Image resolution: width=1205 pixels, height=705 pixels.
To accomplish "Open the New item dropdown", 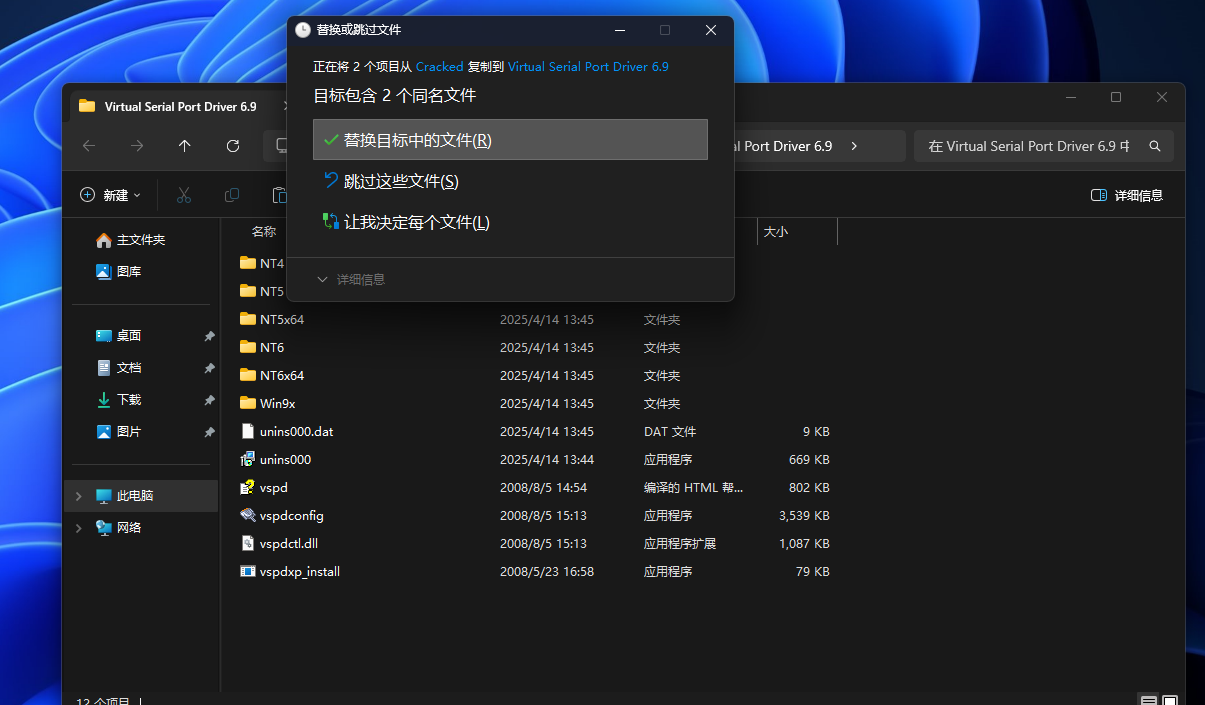I will pyautogui.click(x=111, y=195).
